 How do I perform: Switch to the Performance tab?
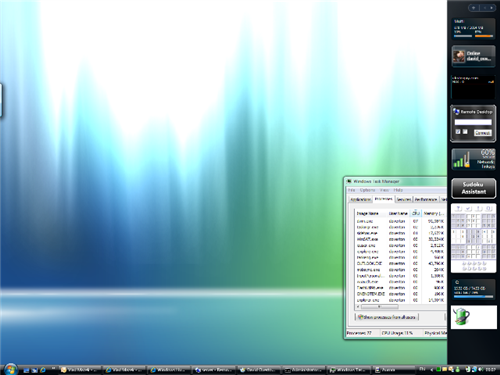click(426, 199)
